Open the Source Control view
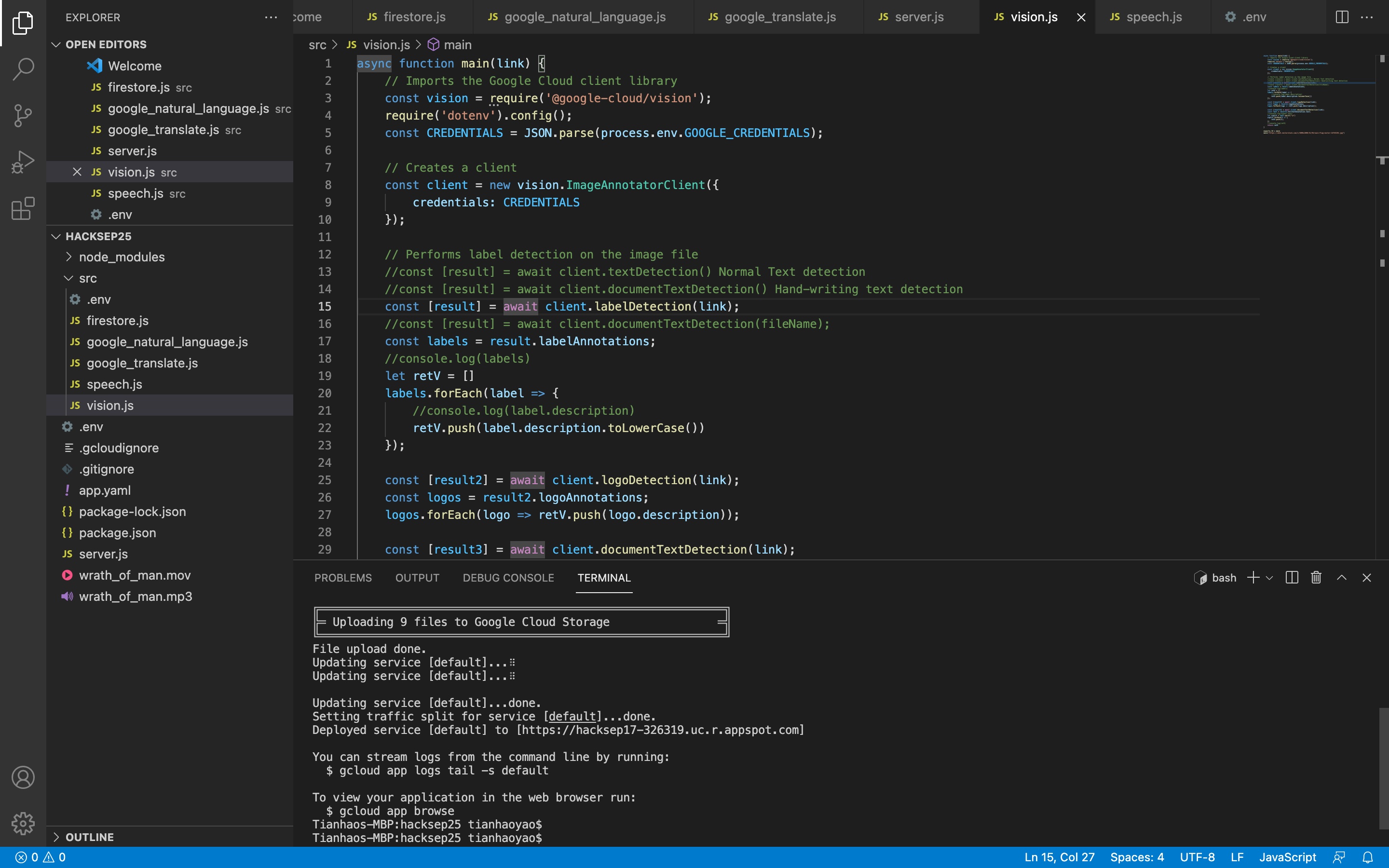 23,115
